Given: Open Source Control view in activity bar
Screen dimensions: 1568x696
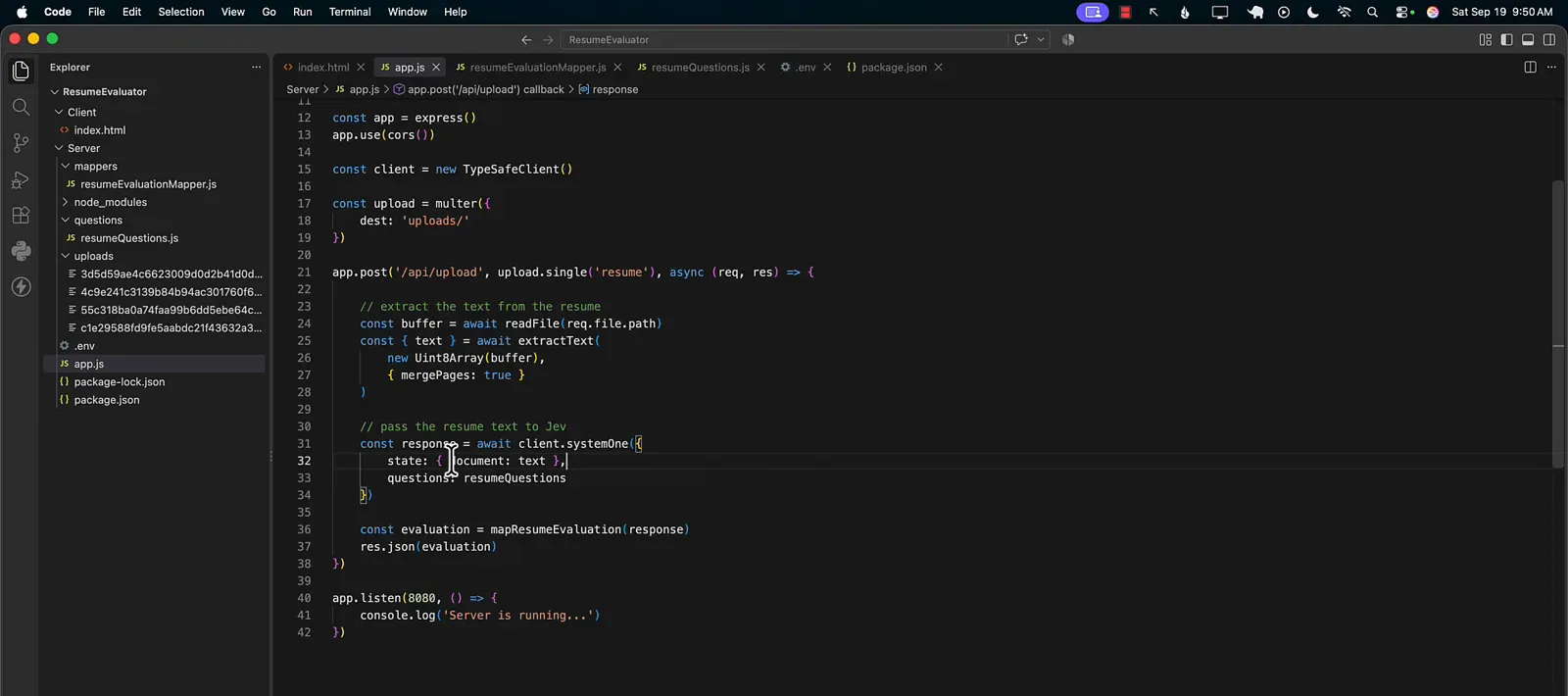Looking at the screenshot, I should pos(21,143).
